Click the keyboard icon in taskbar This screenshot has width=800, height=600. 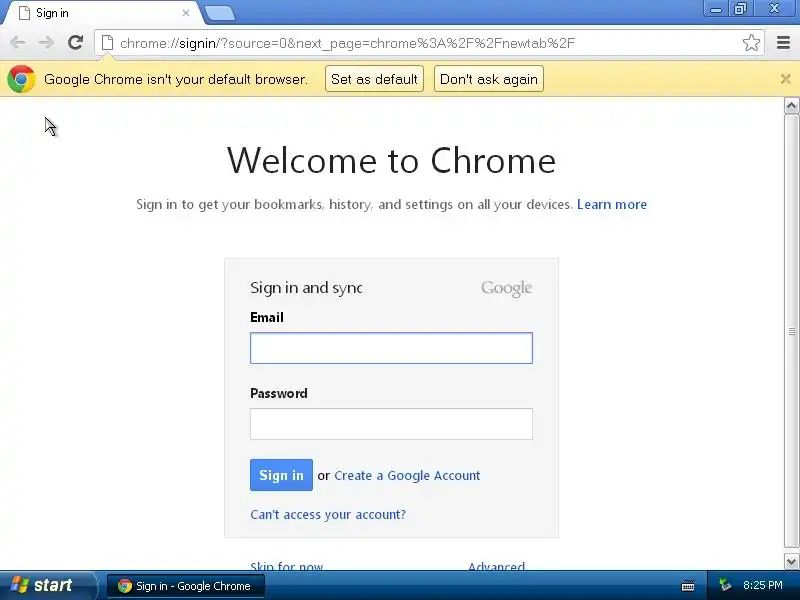point(688,586)
